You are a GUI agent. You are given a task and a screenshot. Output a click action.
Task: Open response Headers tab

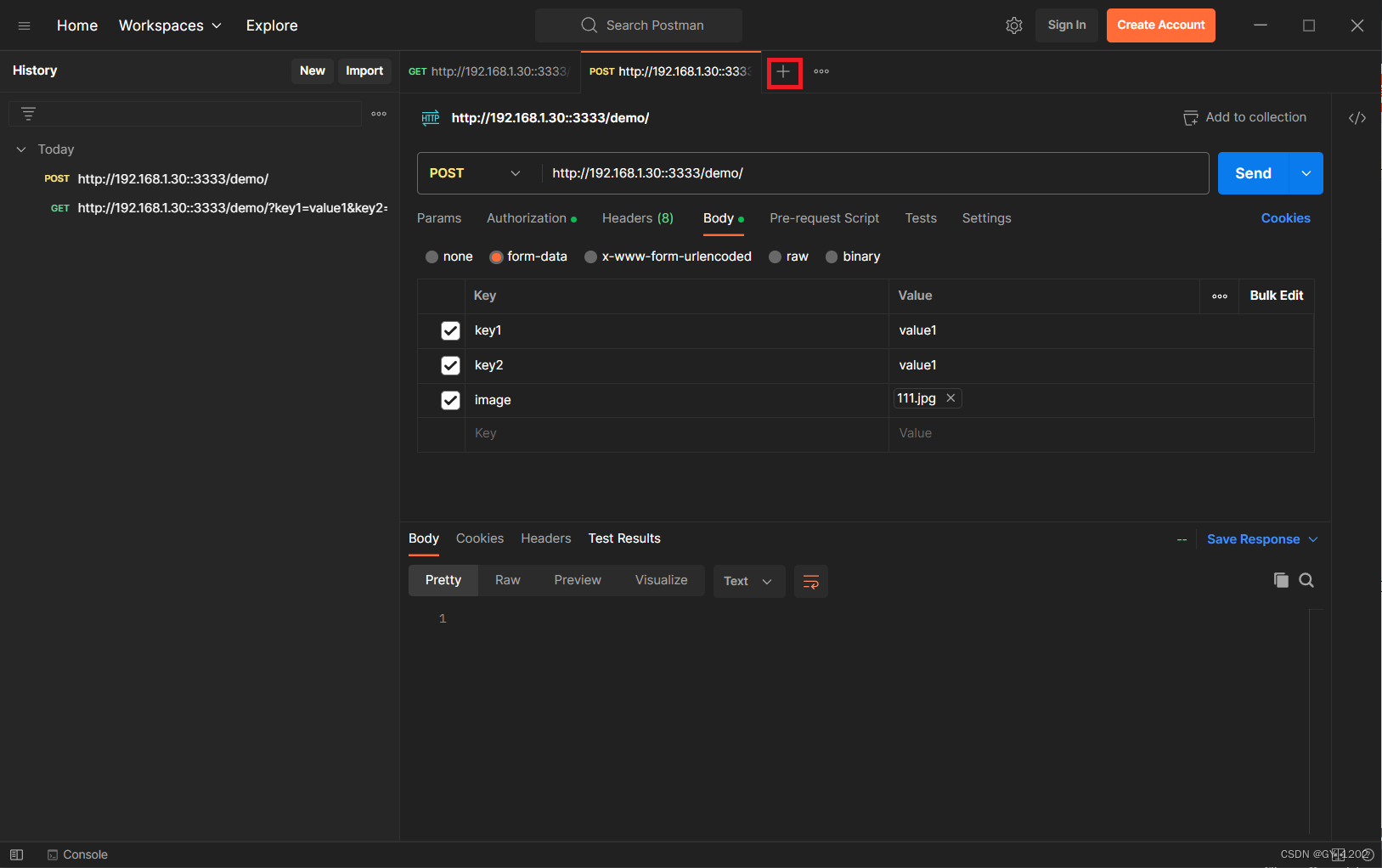[546, 538]
